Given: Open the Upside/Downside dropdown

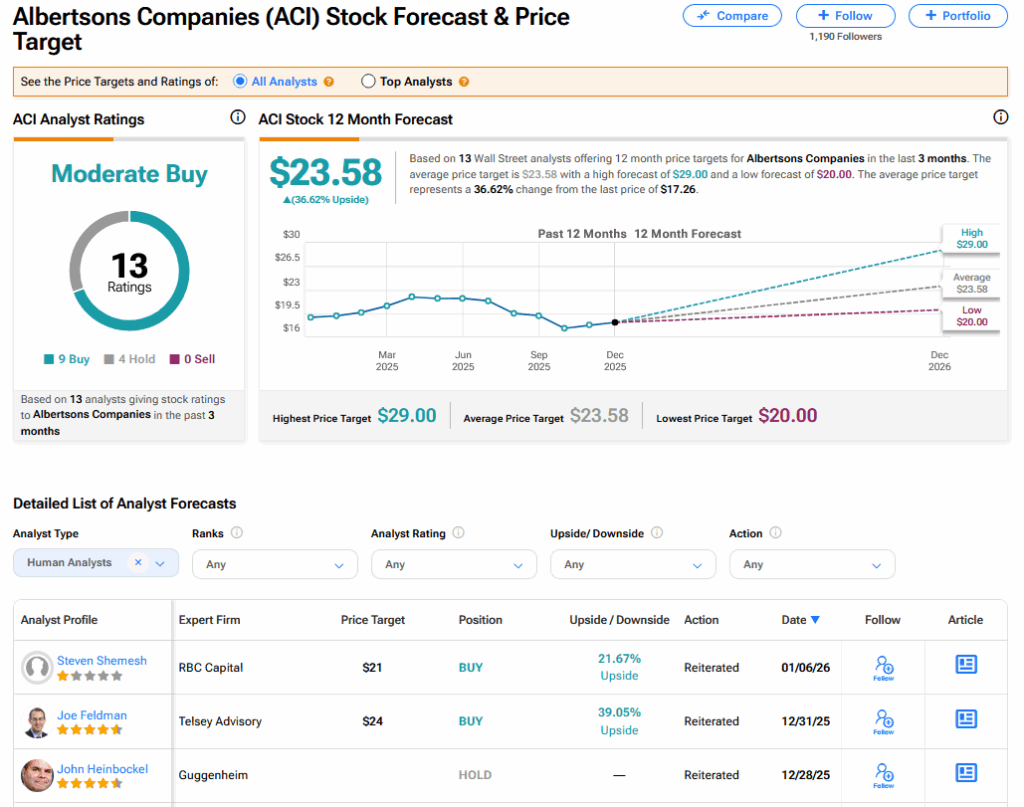Looking at the screenshot, I should point(632,564).
